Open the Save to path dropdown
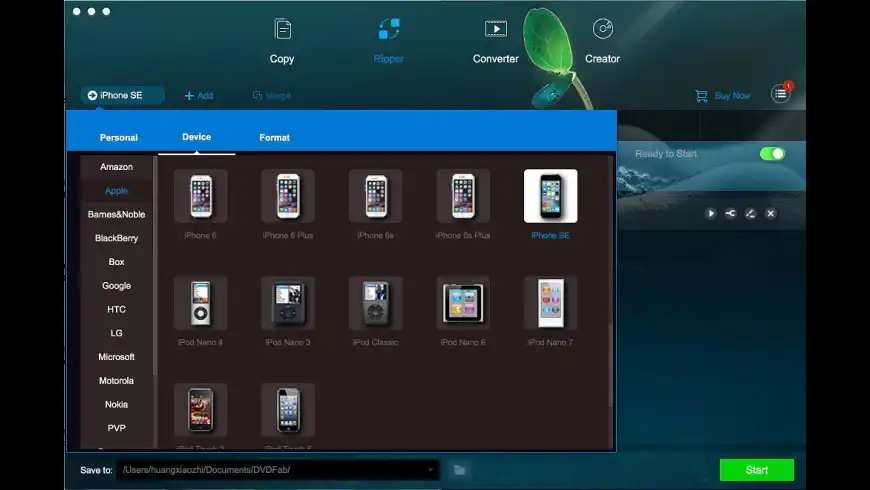870x490 pixels. [431, 470]
